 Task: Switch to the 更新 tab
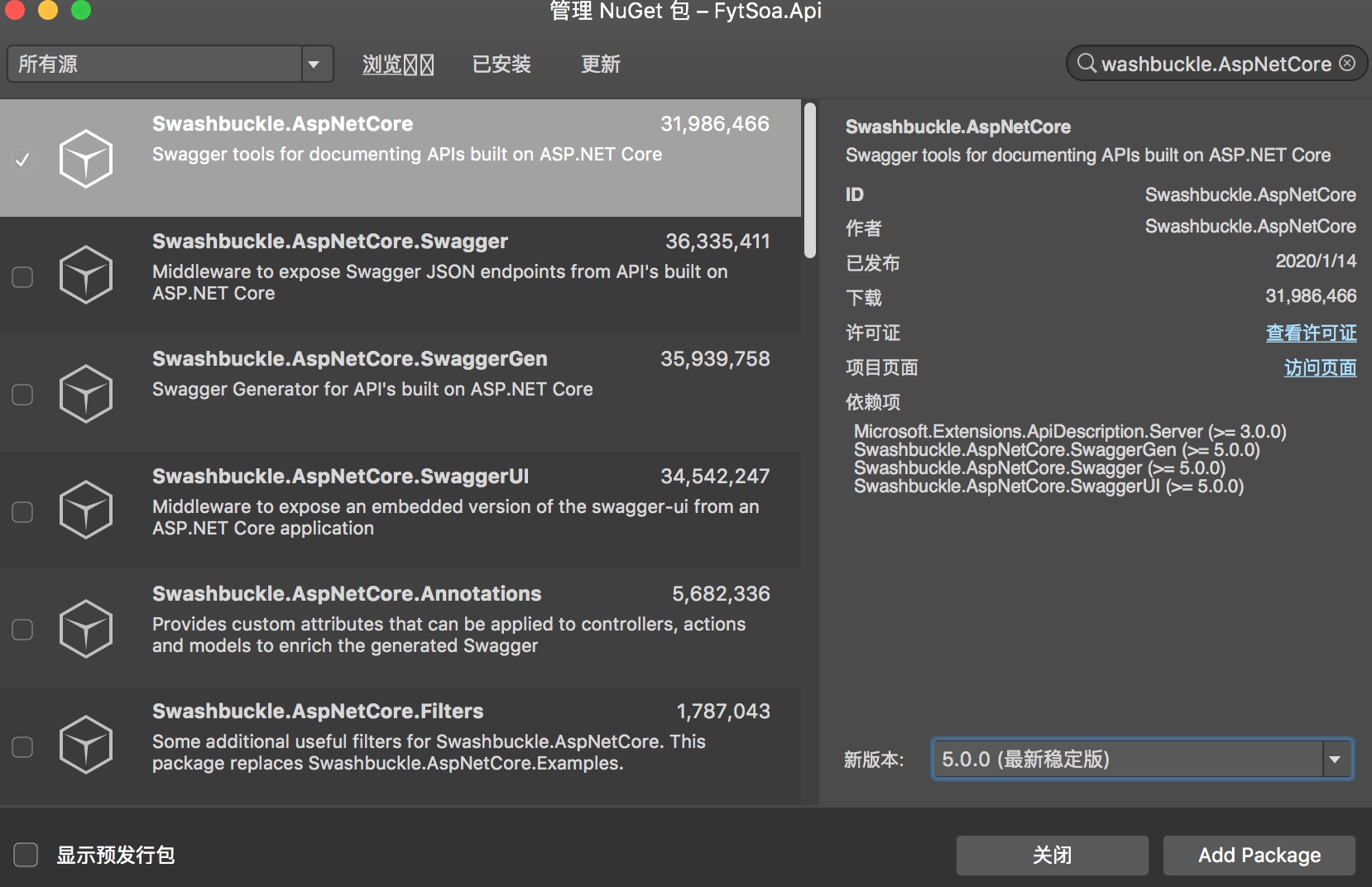pyautogui.click(x=601, y=65)
